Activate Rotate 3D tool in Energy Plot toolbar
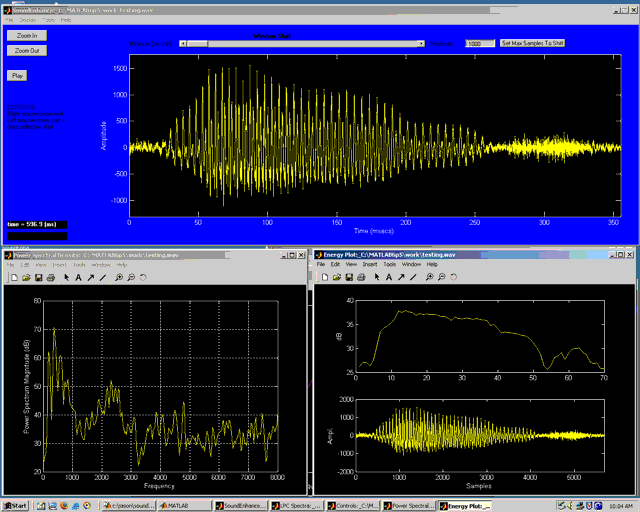 click(x=451, y=277)
